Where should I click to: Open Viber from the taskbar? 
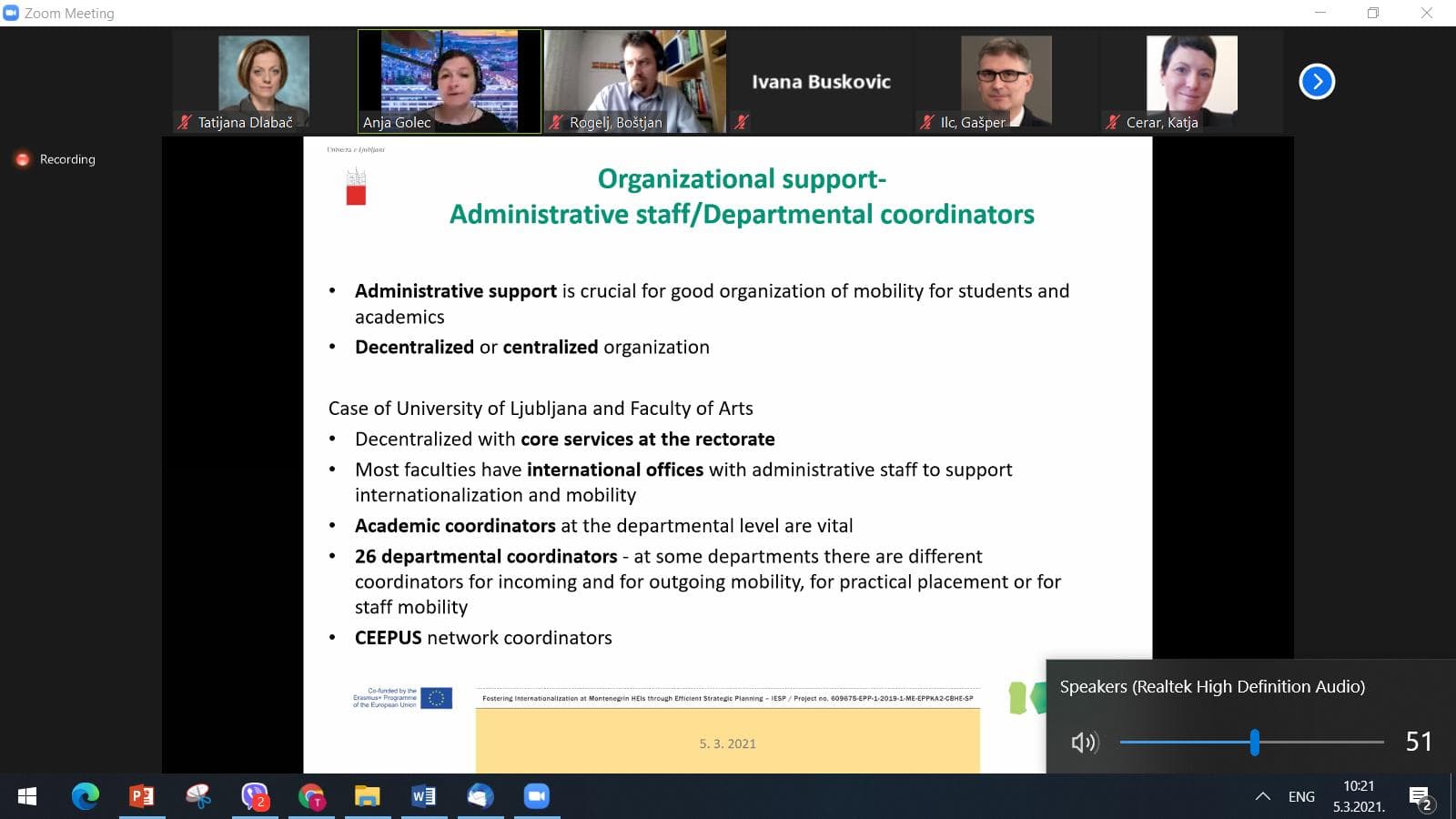[x=255, y=797]
